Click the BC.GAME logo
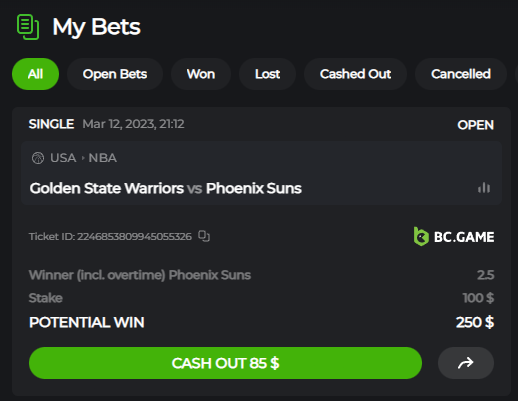This screenshot has width=518, height=401. [454, 237]
